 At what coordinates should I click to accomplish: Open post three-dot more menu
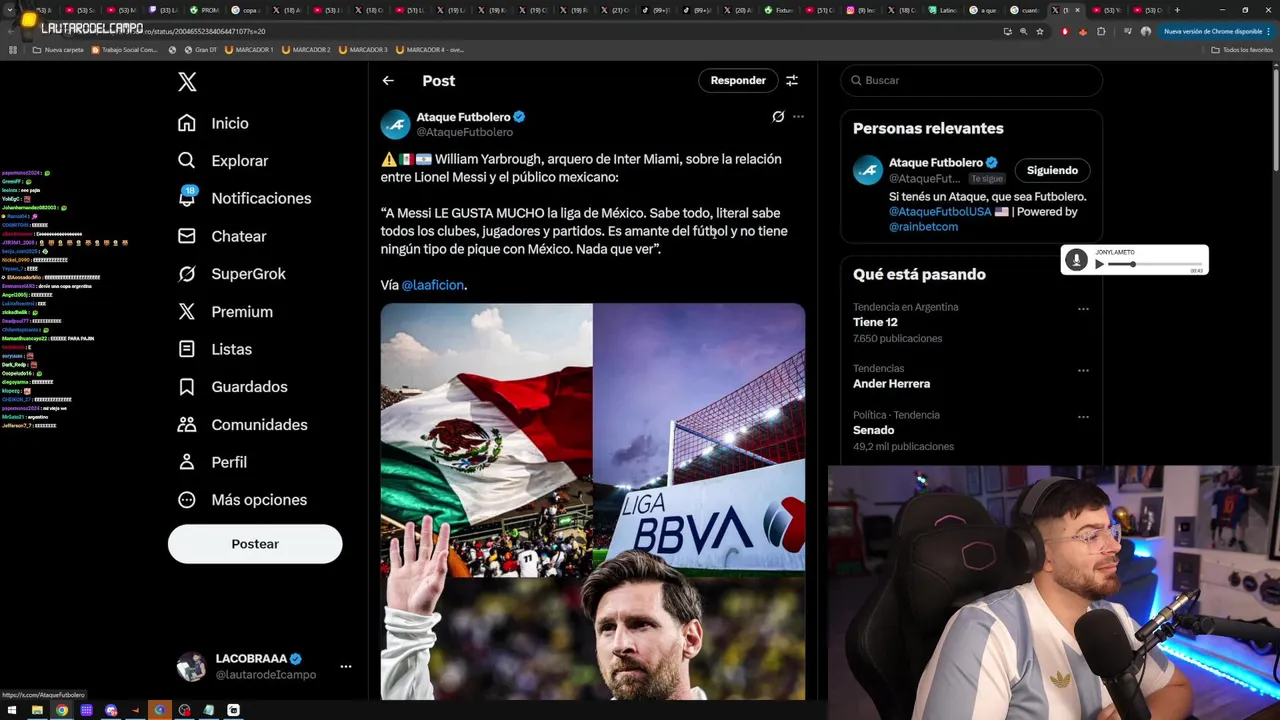tap(798, 117)
